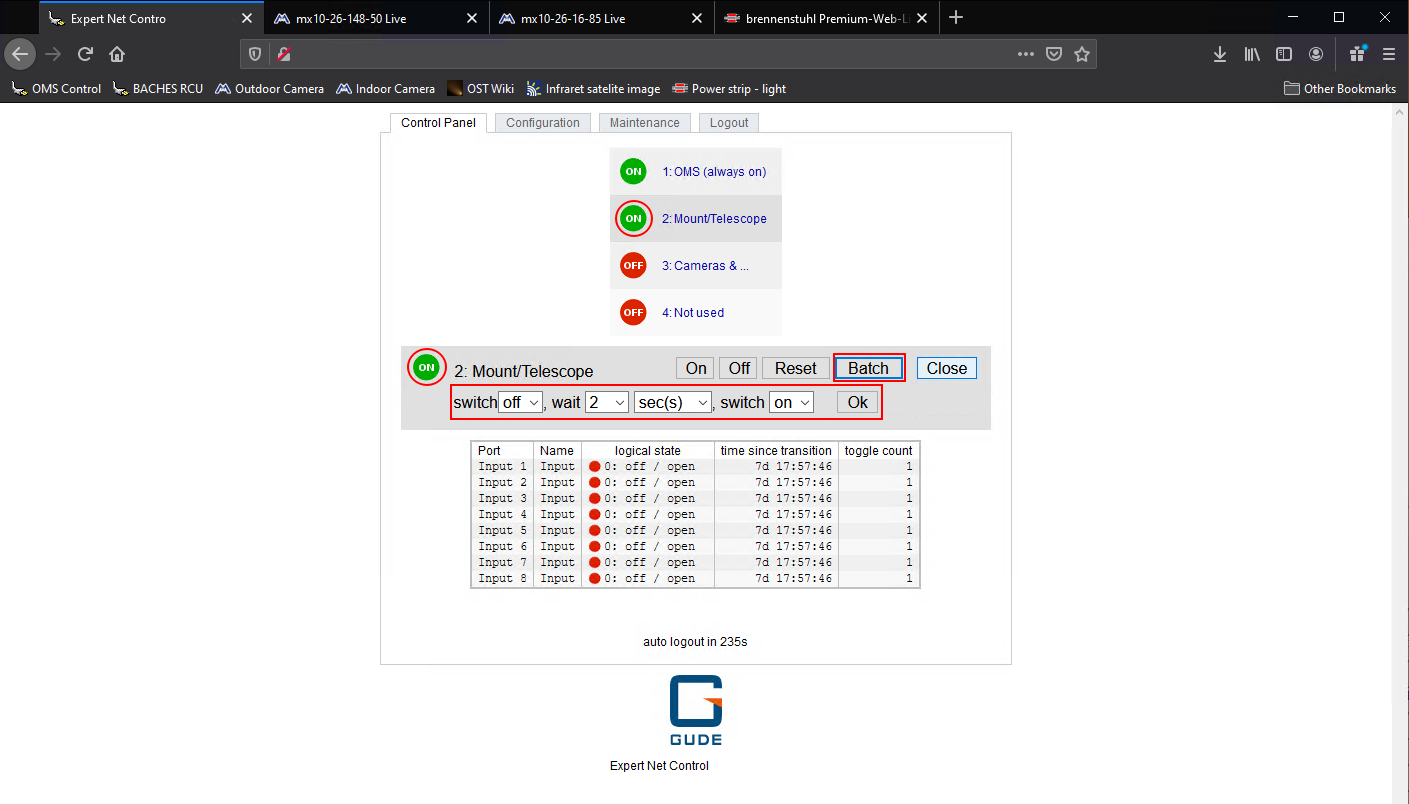Save page to Pocket
Screen dimensions: 1409x804
point(1053,54)
